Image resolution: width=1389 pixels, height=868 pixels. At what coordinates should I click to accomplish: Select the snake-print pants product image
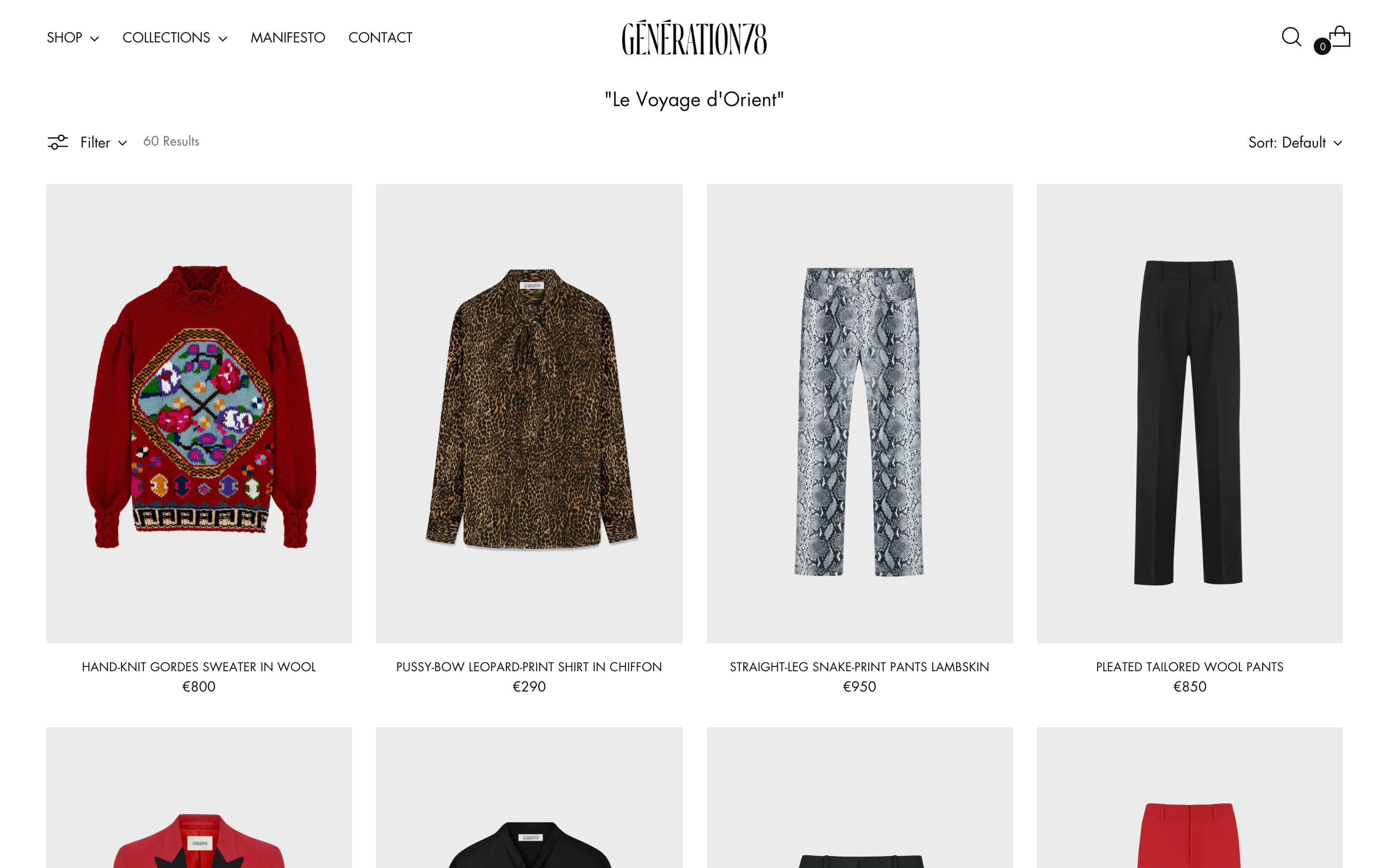(859, 413)
